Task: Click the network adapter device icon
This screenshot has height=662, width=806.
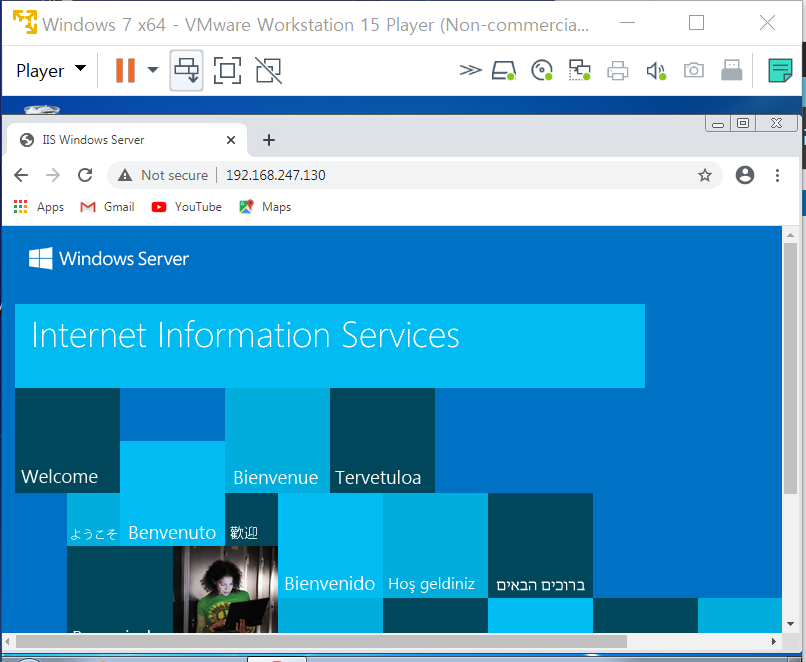Action: coord(579,70)
